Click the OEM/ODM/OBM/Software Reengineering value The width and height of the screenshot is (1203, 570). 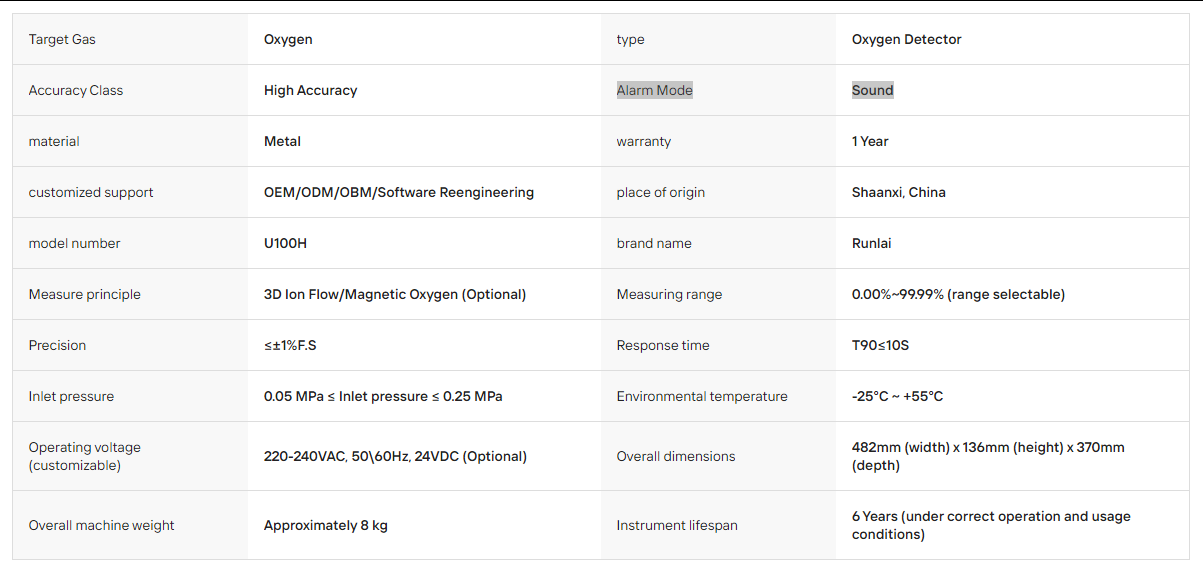click(398, 192)
